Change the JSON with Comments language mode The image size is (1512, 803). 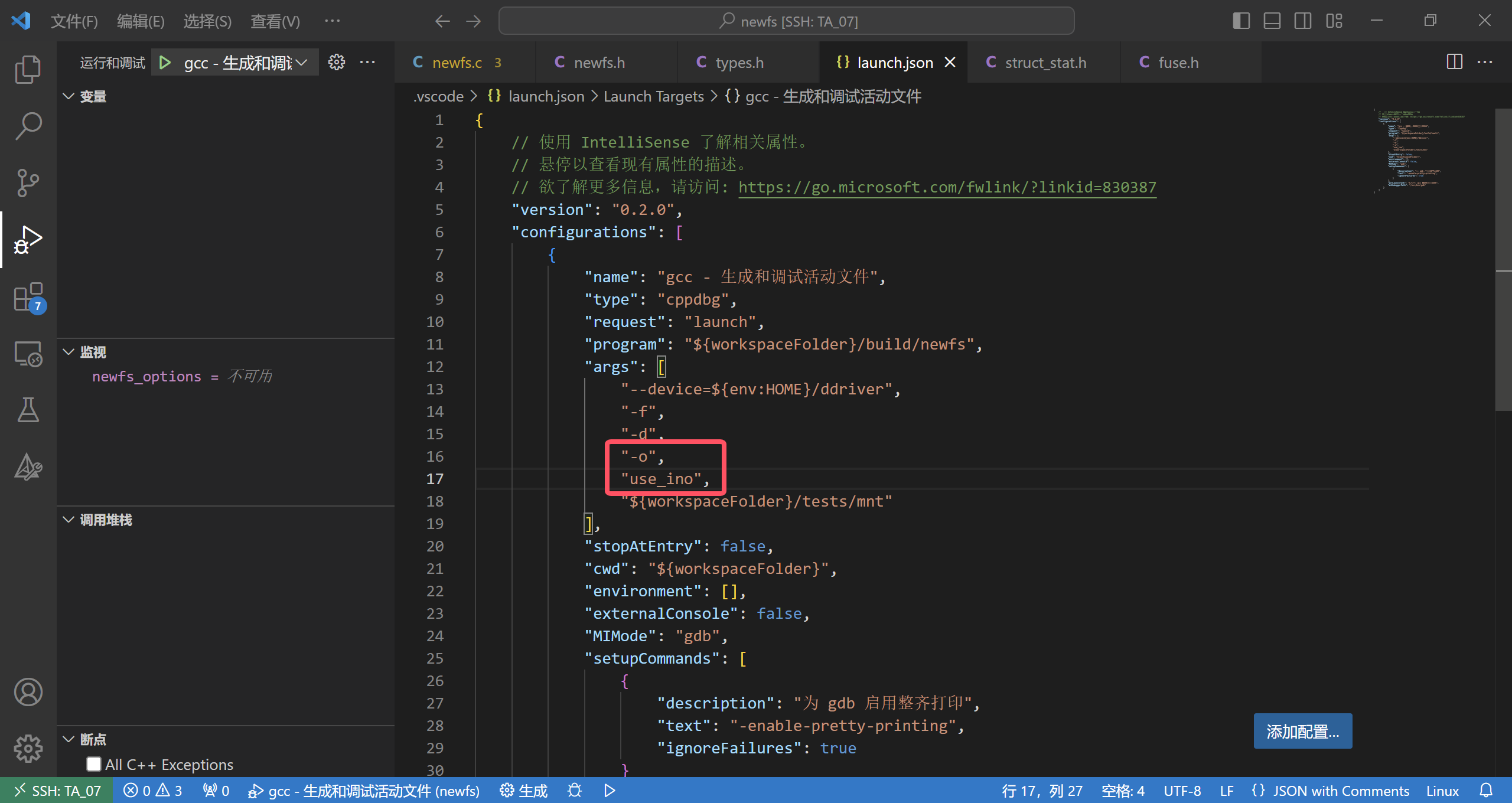(x=1330, y=791)
